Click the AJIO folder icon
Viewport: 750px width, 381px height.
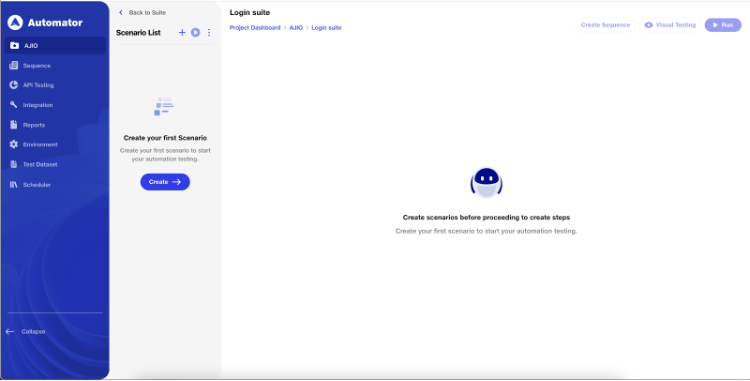coord(14,45)
